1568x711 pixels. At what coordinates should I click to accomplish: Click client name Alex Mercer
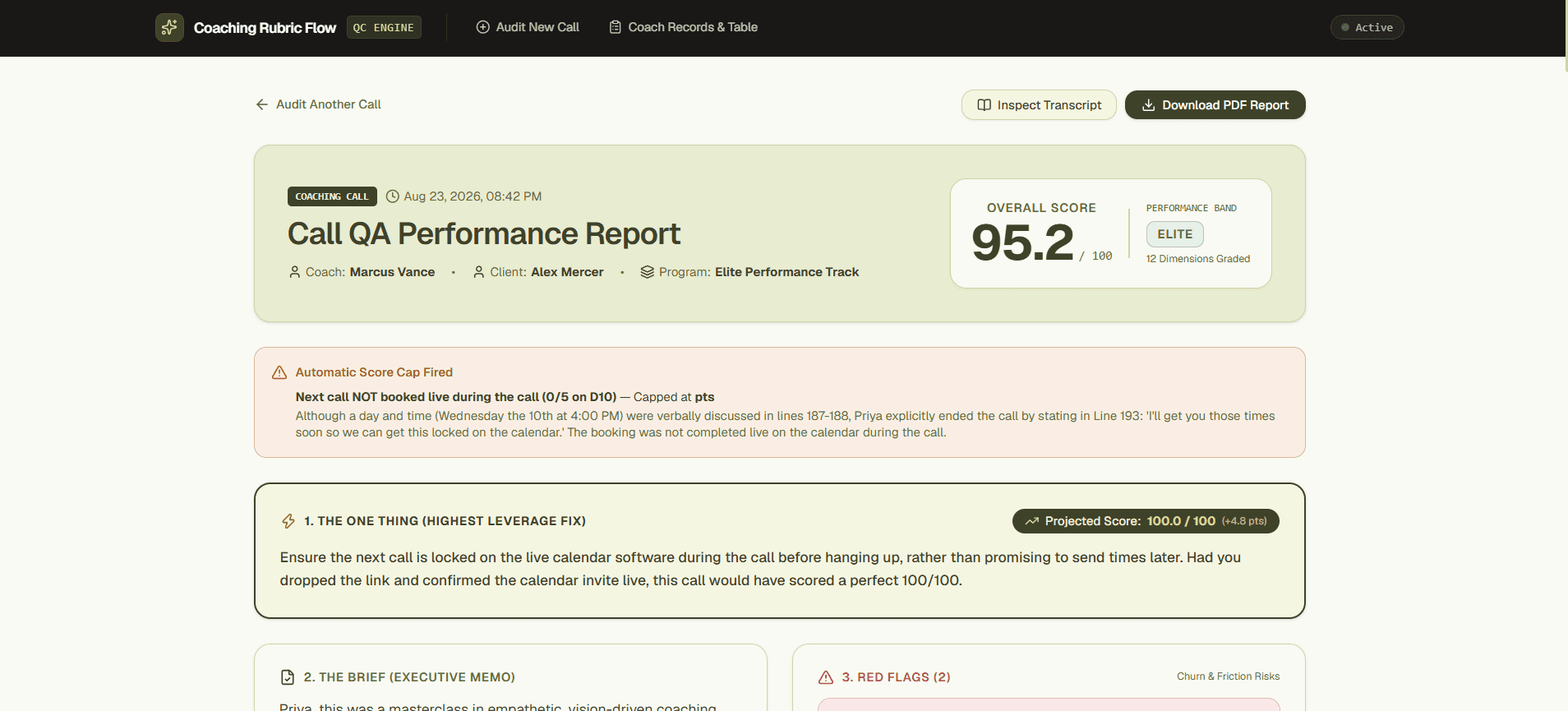pos(567,272)
